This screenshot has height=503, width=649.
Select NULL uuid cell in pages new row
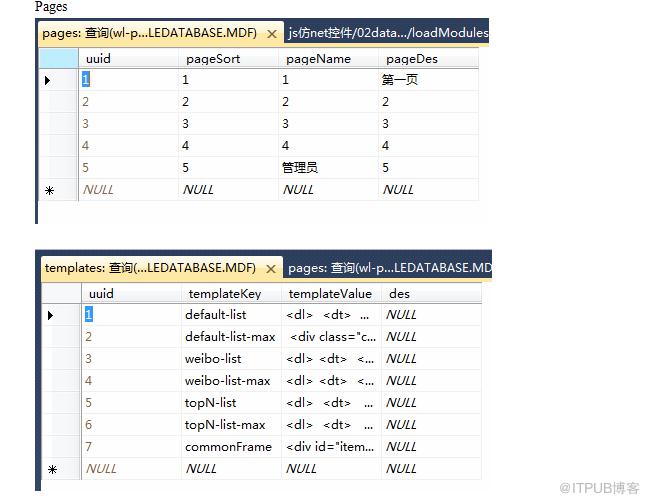coord(128,190)
